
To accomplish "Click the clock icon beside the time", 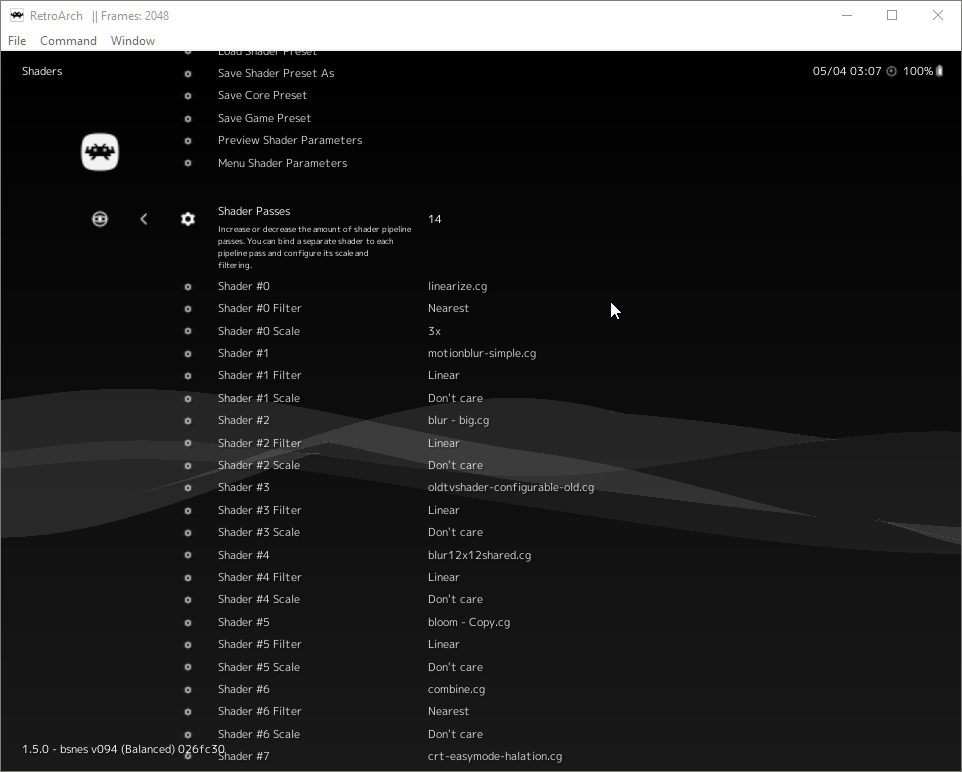I will tap(891, 71).
